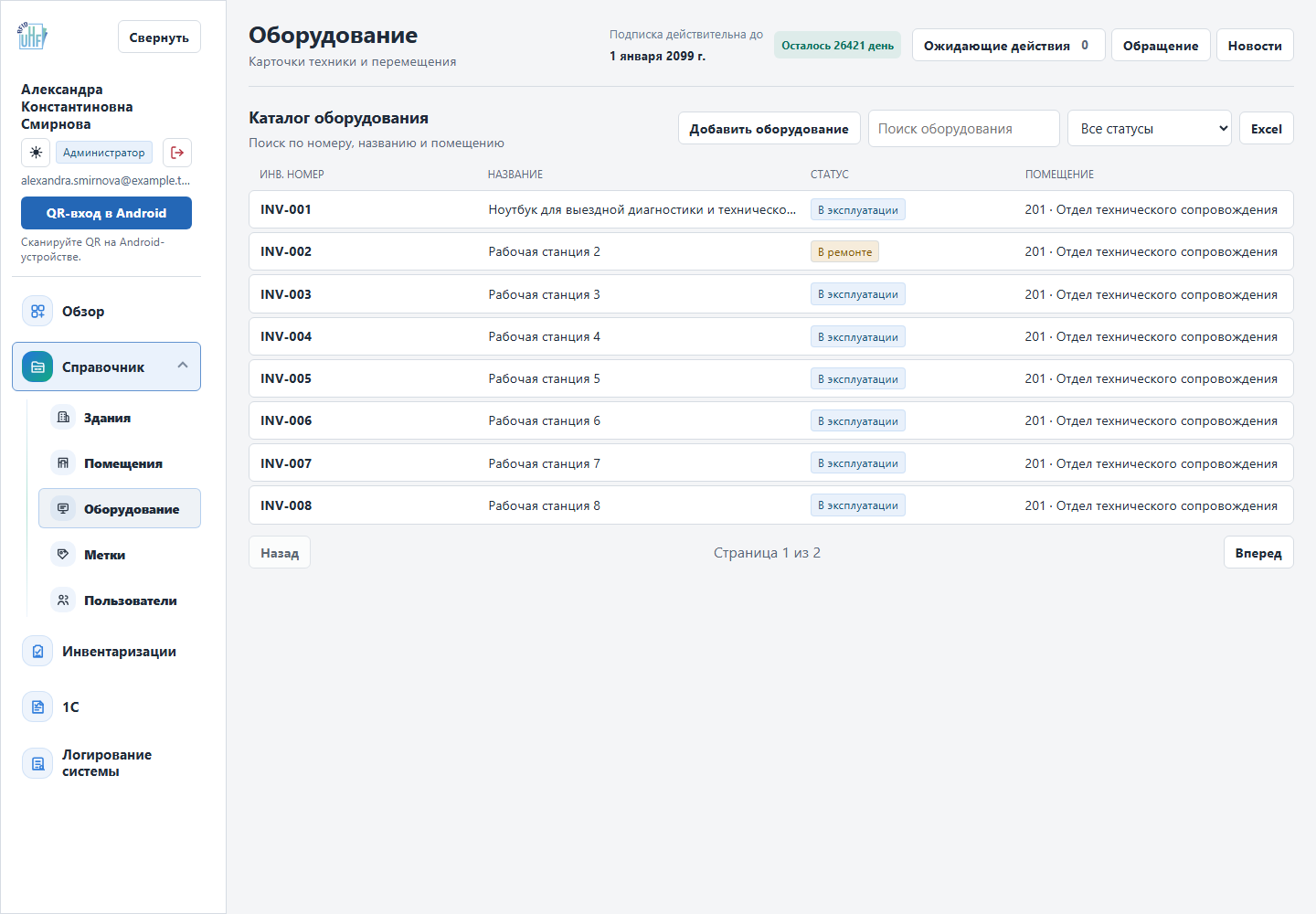Click the Обзор sidebar icon
This screenshot has width=1316, height=914.
37,311
